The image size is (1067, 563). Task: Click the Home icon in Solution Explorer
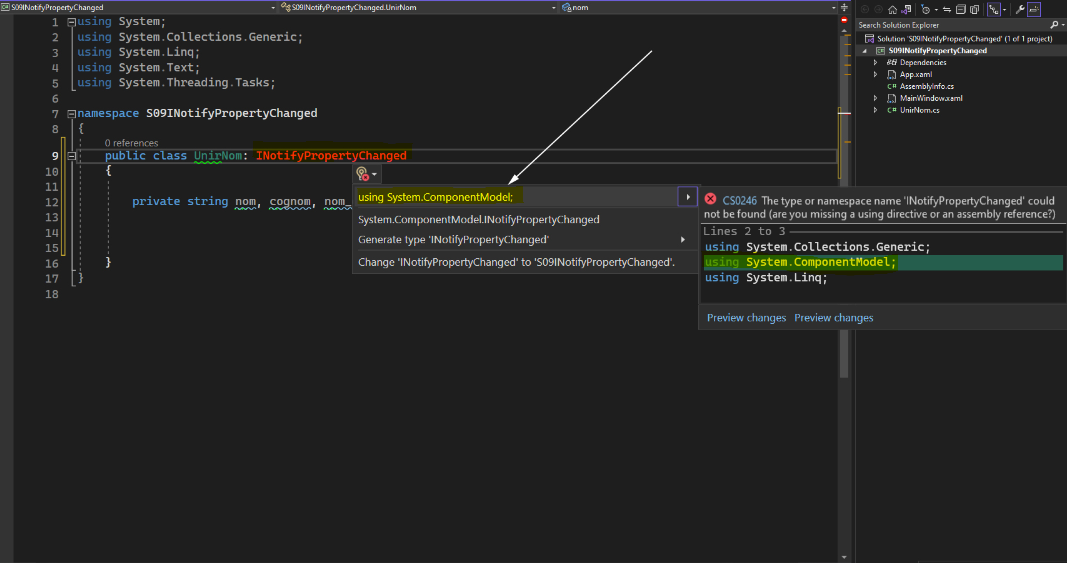pos(892,9)
